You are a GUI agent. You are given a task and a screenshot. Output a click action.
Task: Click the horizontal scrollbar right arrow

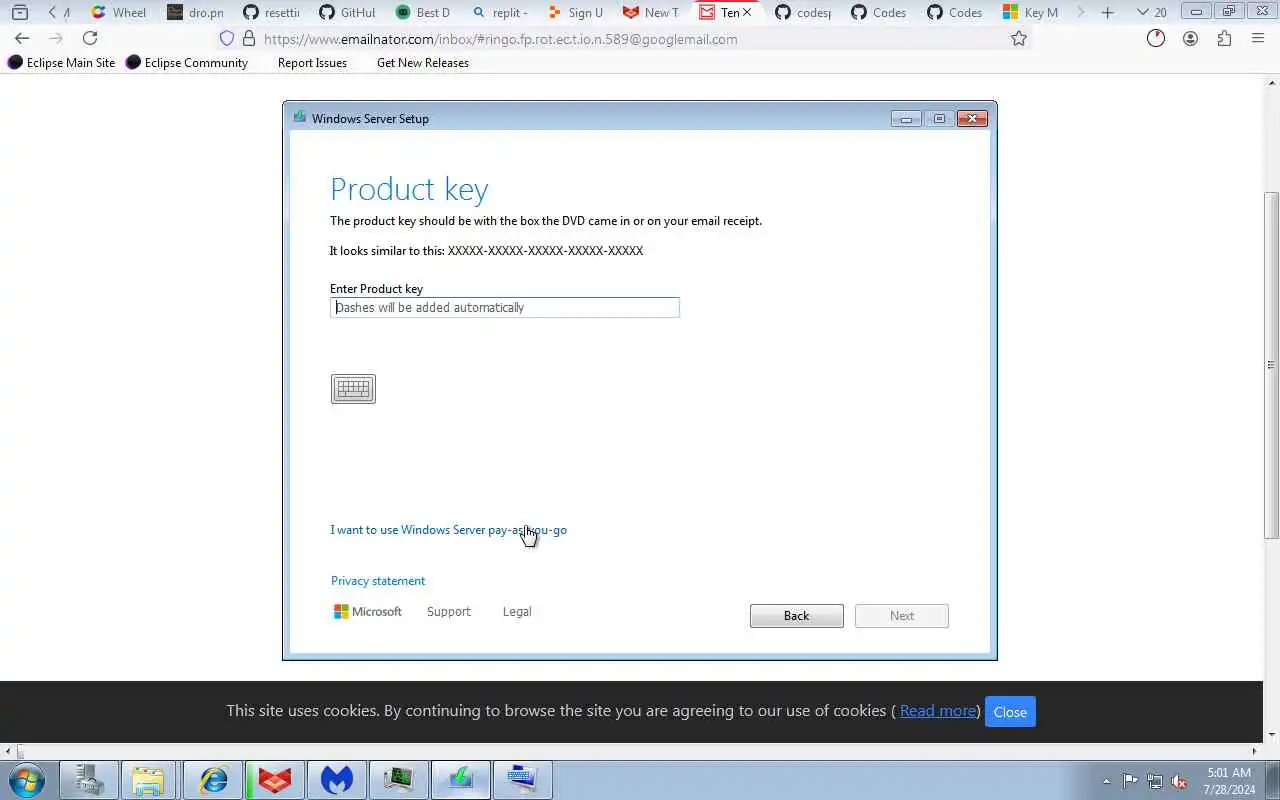tap(1255, 751)
